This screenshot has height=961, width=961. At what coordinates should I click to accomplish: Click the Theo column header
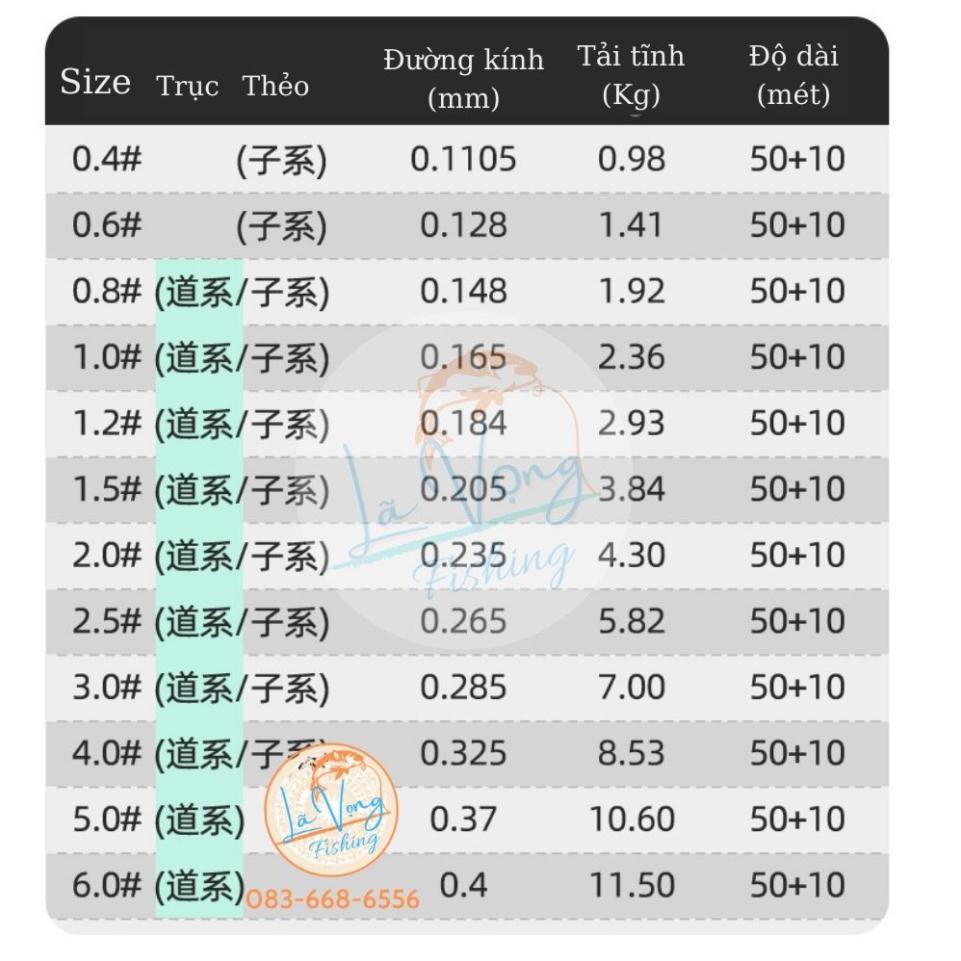coord(275,85)
